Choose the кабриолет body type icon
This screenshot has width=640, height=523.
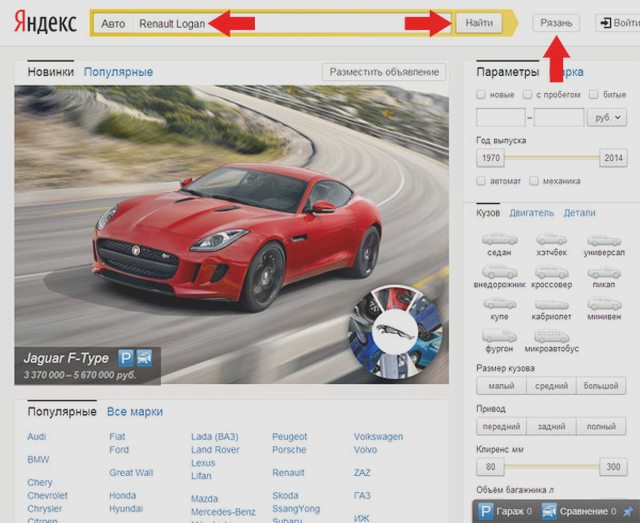click(551, 304)
